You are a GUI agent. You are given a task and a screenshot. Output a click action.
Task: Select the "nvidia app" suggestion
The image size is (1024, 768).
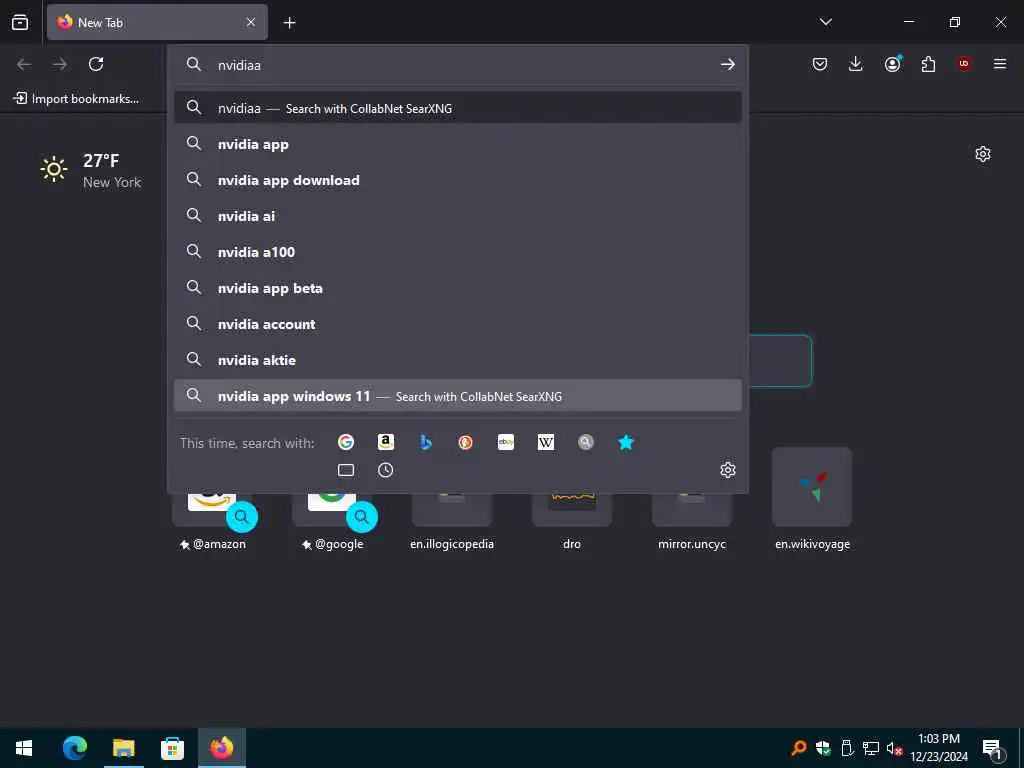pos(458,144)
